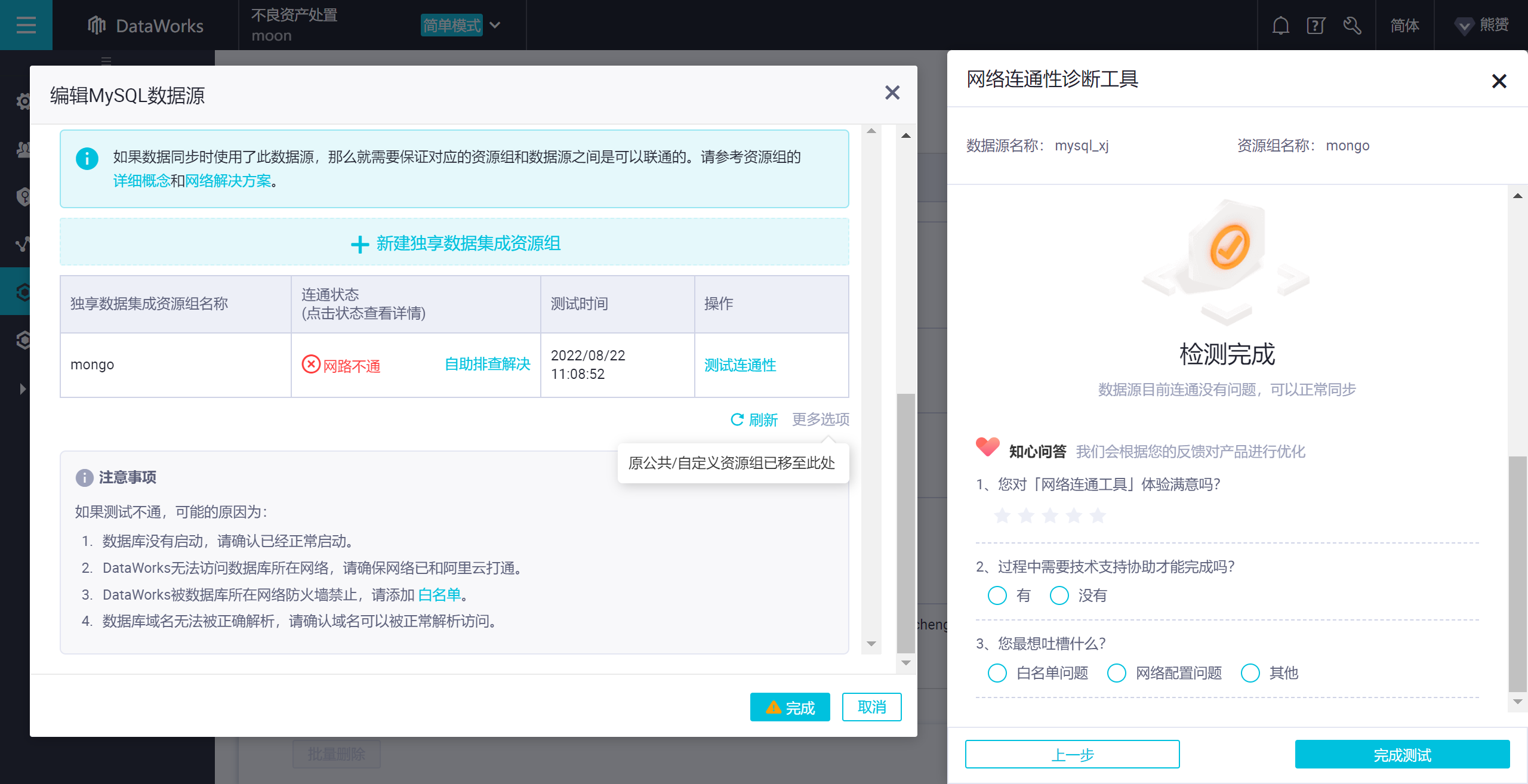Click the warning icon on 完成 button
Screen dimensions: 1528x784
(x=774, y=707)
